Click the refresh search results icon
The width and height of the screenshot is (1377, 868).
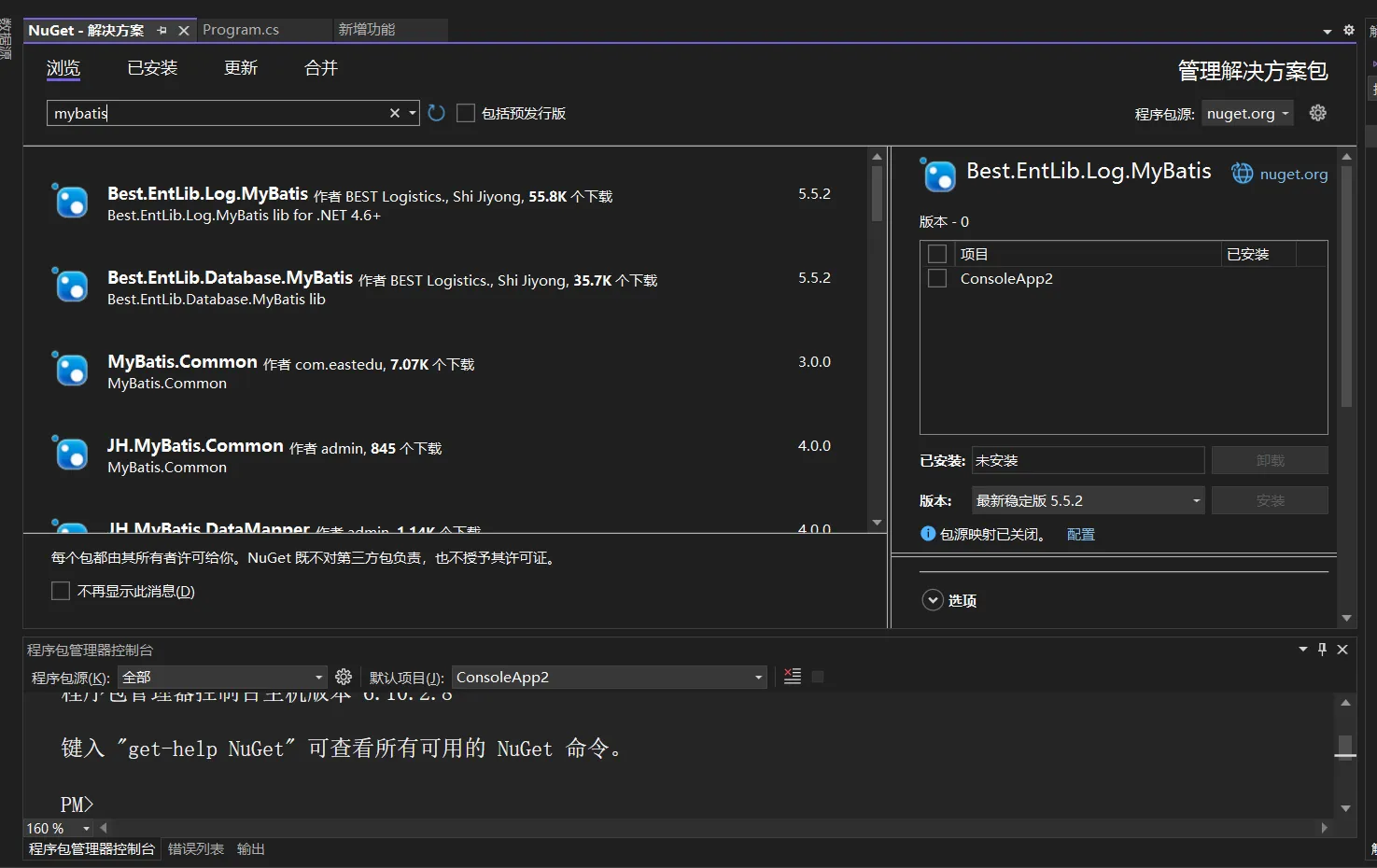tap(436, 113)
